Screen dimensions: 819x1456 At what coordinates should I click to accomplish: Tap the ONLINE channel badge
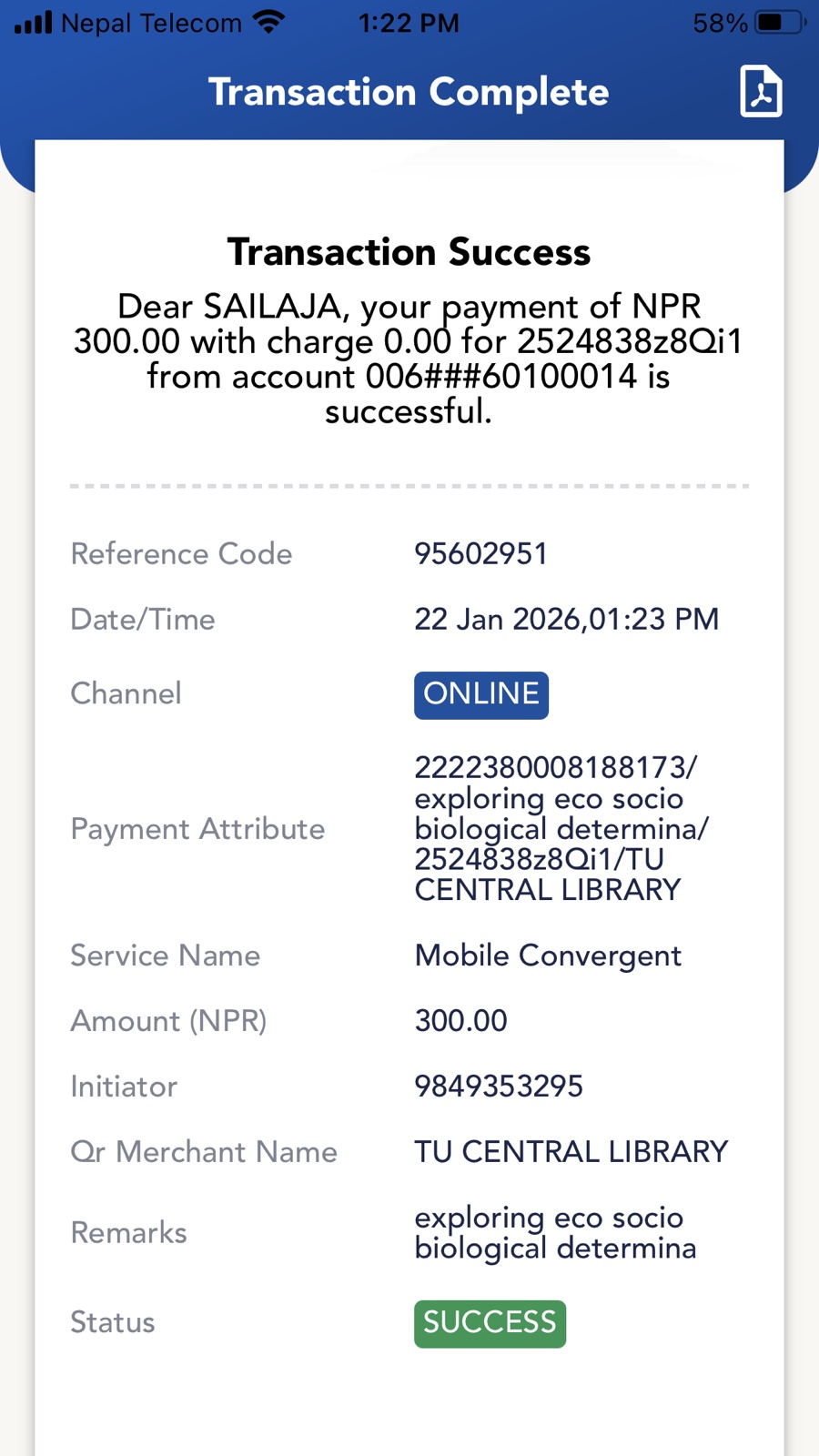pyautogui.click(x=480, y=694)
